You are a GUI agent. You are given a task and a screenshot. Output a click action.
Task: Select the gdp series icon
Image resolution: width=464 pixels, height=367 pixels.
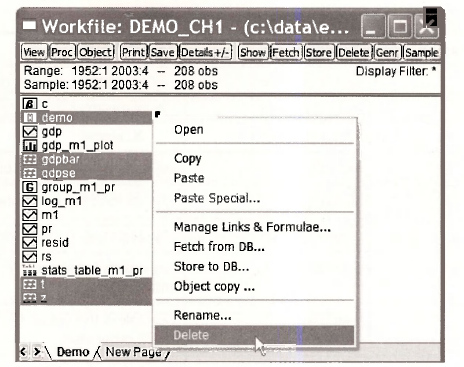click(x=30, y=132)
